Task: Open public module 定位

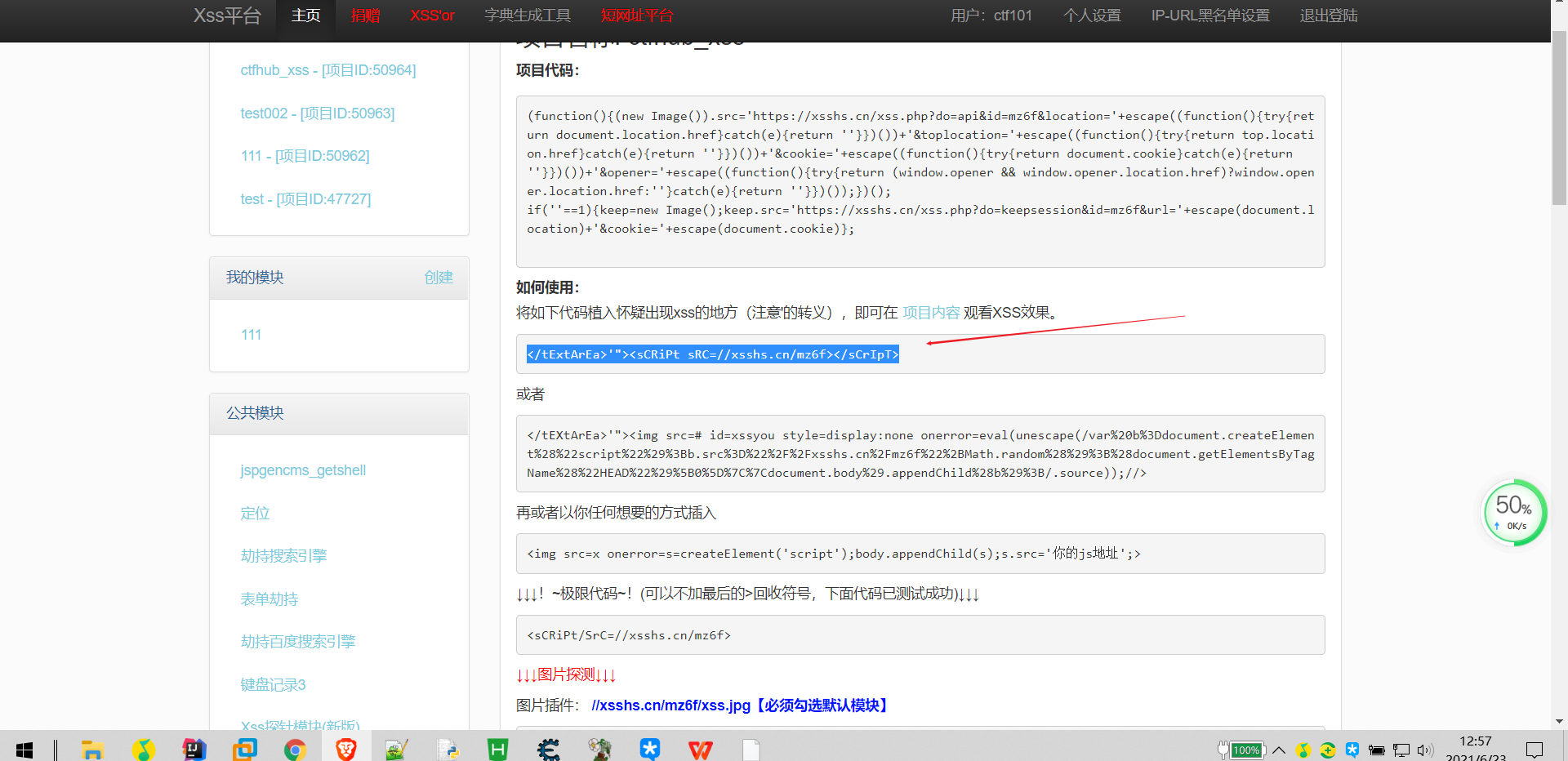Action: [x=255, y=514]
